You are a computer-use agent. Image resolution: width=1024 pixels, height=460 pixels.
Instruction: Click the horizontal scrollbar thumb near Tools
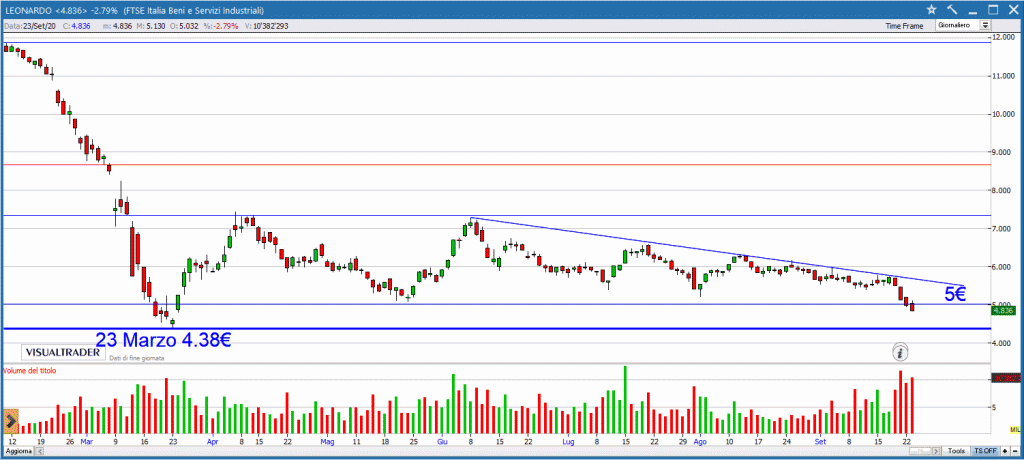coord(920,451)
